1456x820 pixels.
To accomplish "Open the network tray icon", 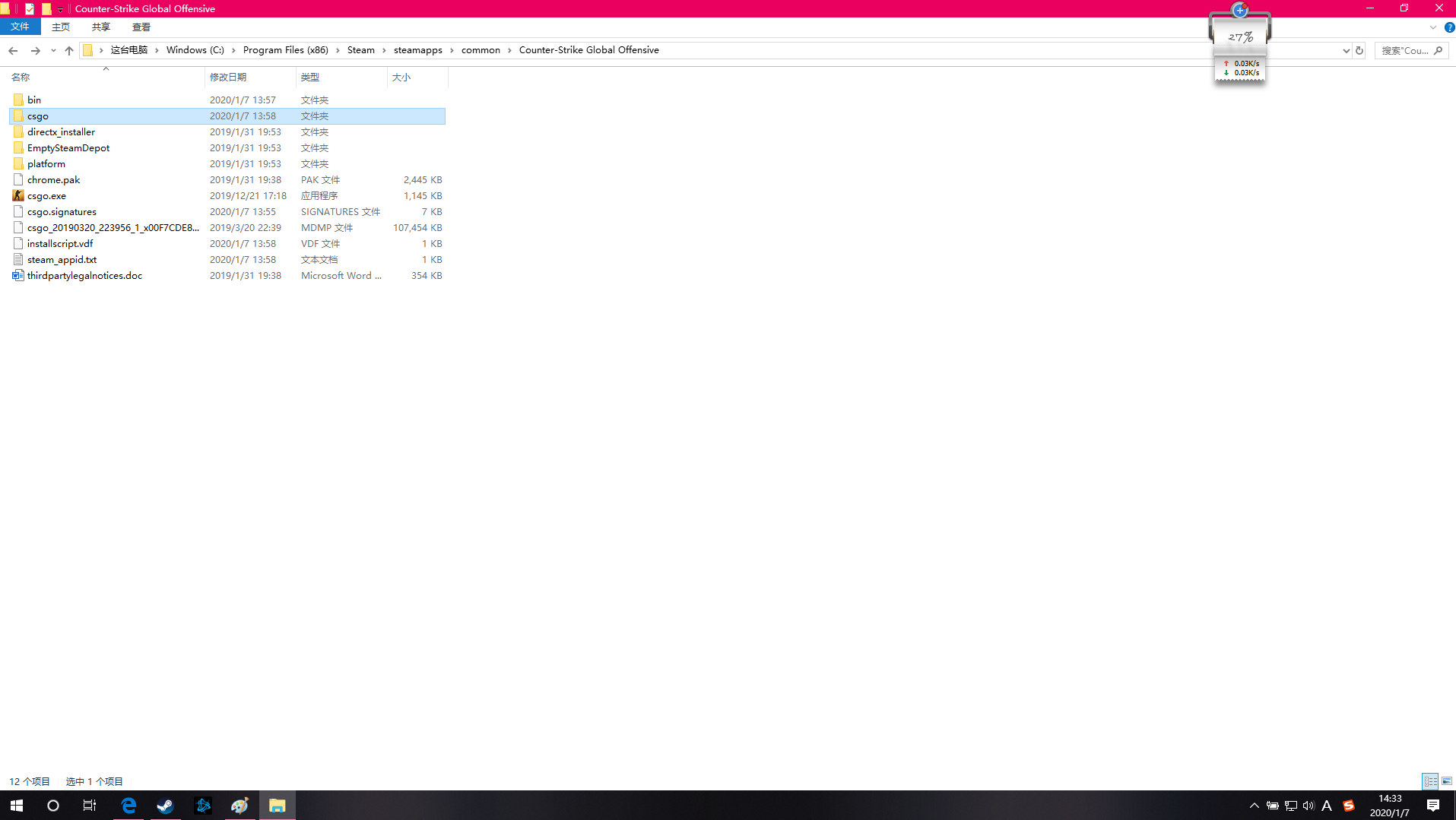I will pos(1291,806).
